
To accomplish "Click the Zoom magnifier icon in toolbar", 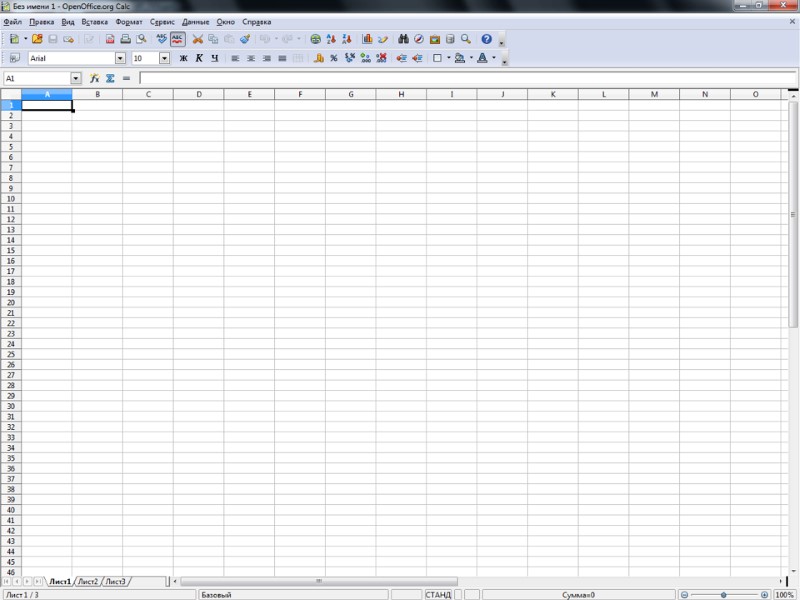I will pyautogui.click(x=466, y=39).
